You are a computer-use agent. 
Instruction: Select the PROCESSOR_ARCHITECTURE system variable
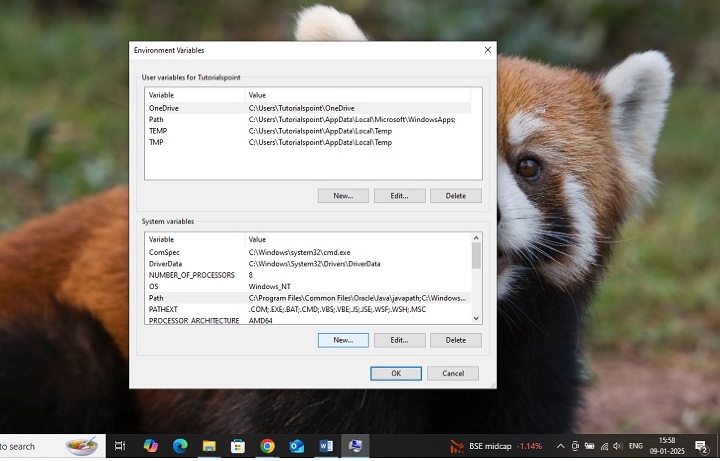[x=308, y=320]
